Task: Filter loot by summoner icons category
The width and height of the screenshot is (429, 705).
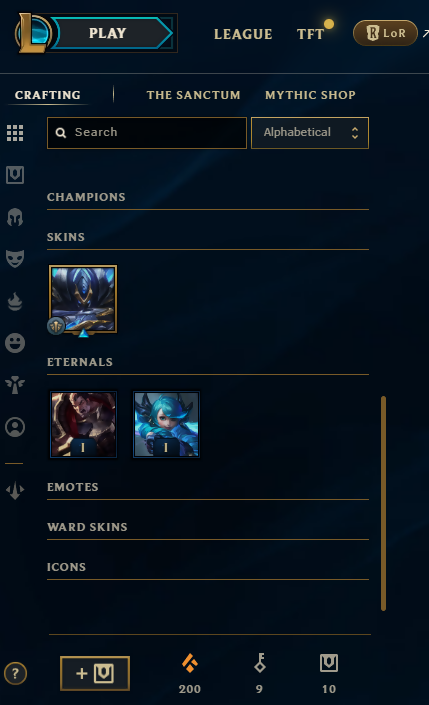Action: pos(15,427)
